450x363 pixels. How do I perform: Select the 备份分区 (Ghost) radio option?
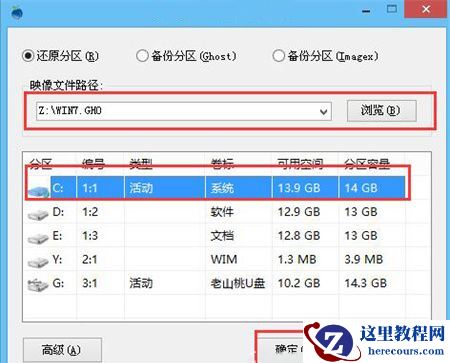tap(142, 56)
